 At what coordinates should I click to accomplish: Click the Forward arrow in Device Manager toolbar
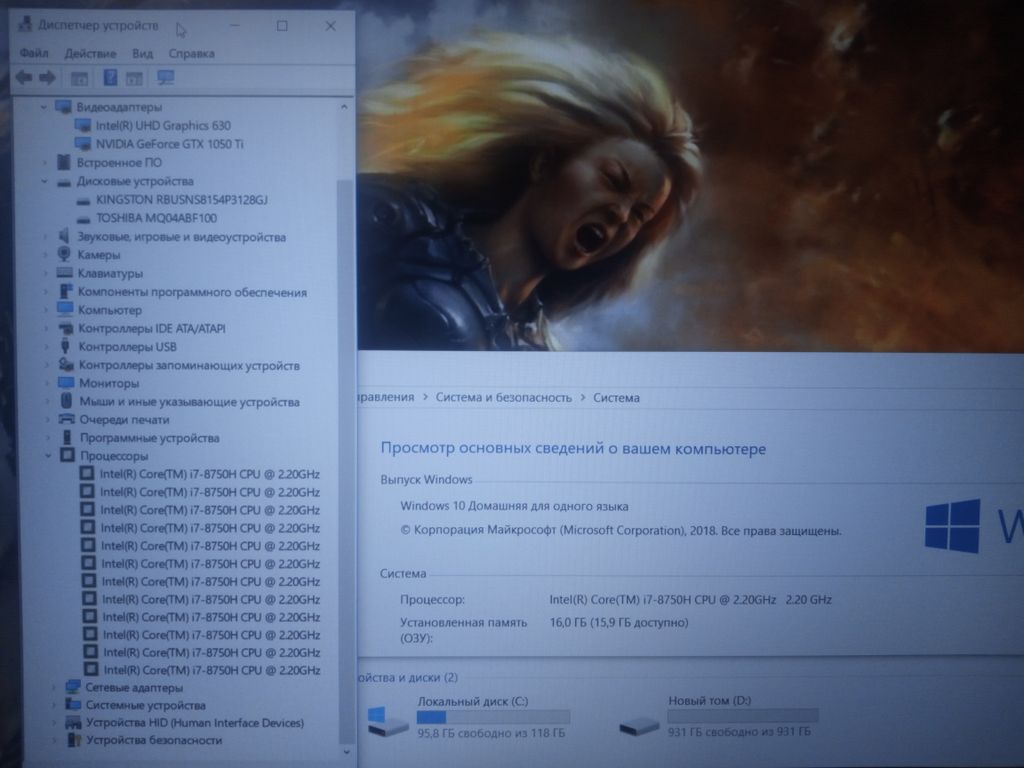[46, 78]
